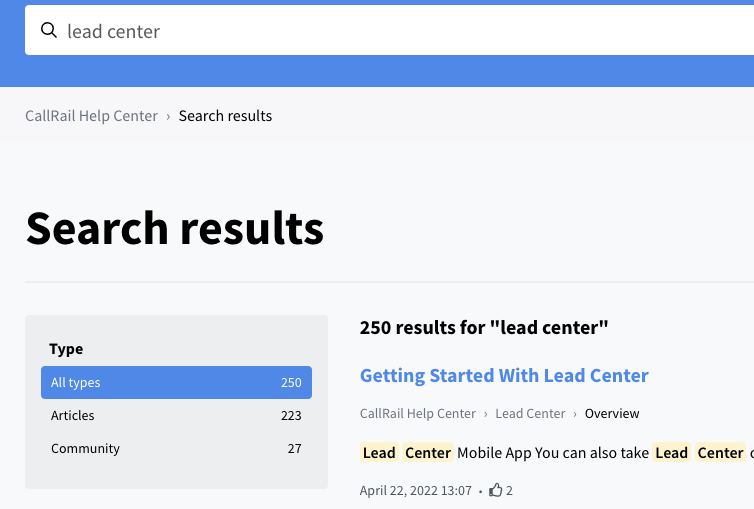The image size is (754, 509).
Task: Open the CallRail Help Center top breadcrumb link
Action: pyautogui.click(x=91, y=116)
